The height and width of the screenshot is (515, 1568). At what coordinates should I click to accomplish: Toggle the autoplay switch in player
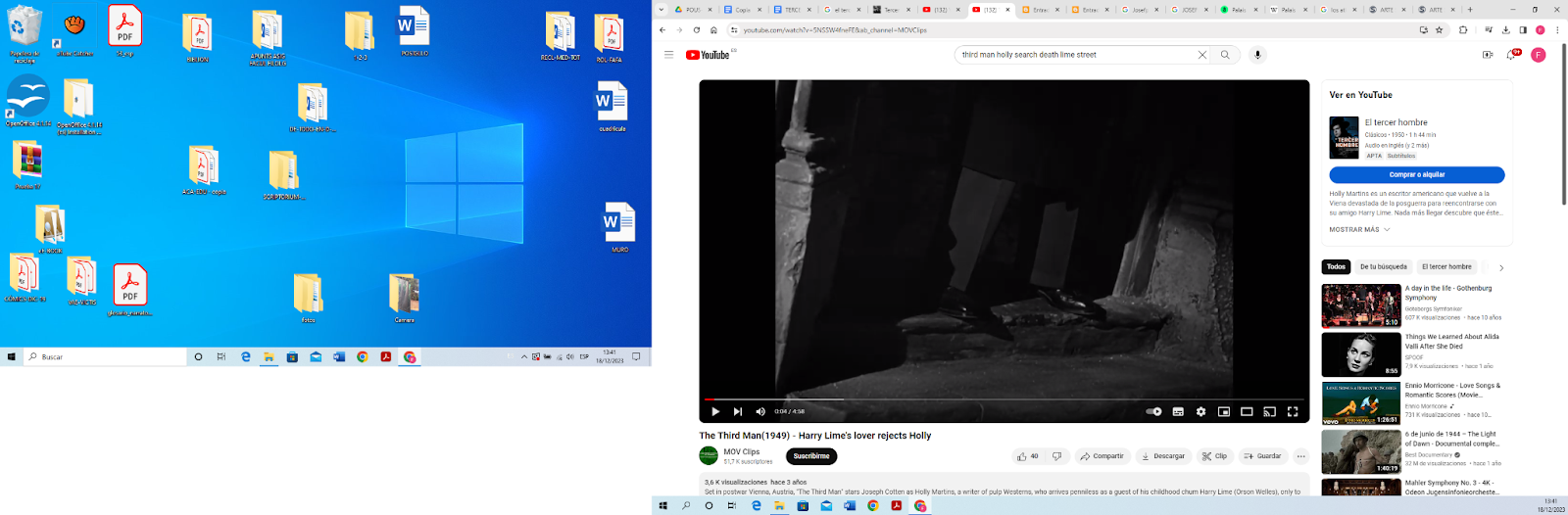1153,411
